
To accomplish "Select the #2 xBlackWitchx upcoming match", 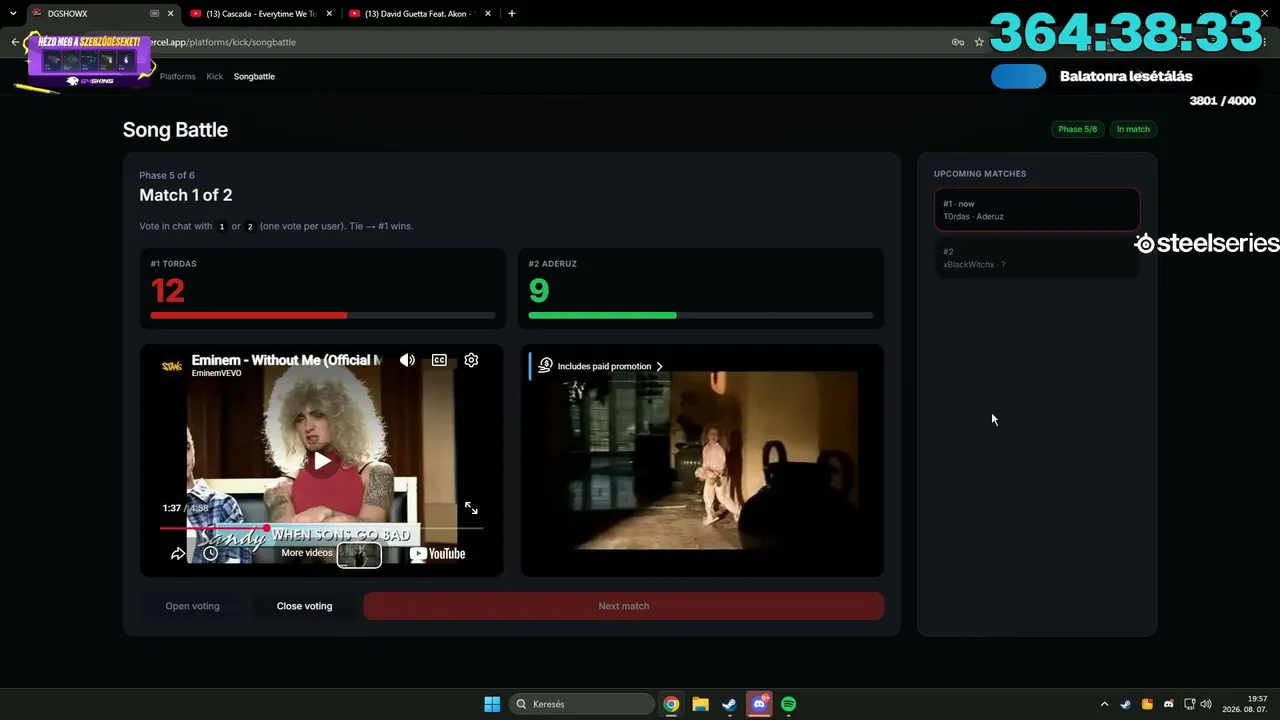I will point(1037,258).
